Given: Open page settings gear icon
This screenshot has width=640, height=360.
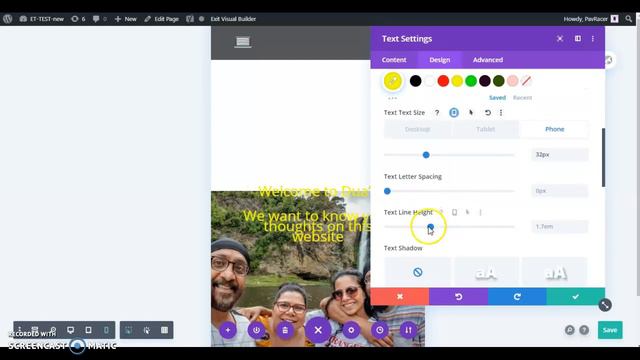Looking at the screenshot, I should click(x=351, y=330).
